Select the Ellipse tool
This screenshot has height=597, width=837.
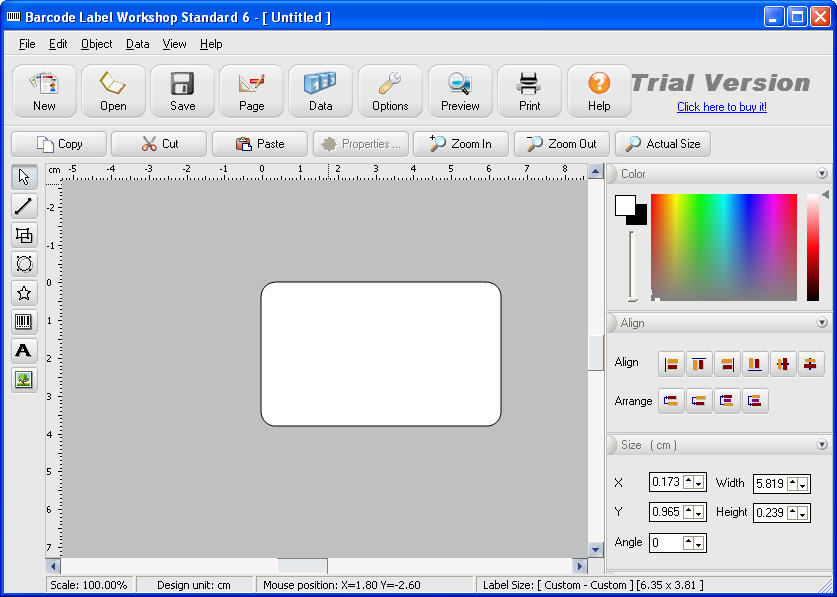tap(23, 264)
